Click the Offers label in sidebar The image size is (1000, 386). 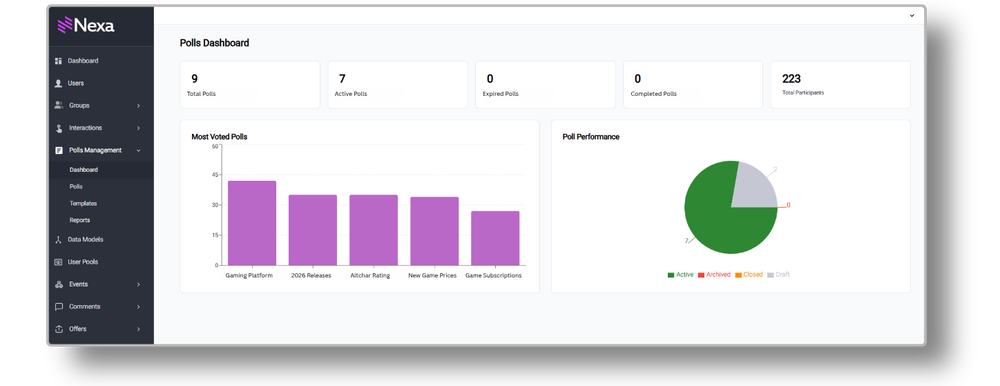[78, 329]
